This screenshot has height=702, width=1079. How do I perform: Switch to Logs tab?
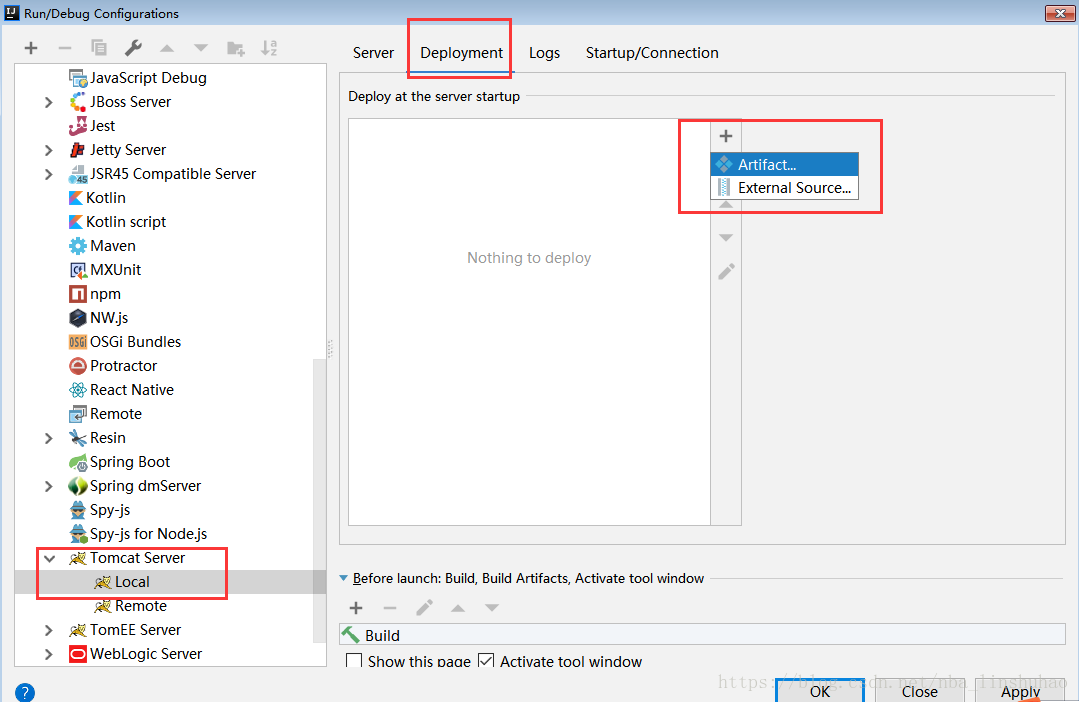544,53
